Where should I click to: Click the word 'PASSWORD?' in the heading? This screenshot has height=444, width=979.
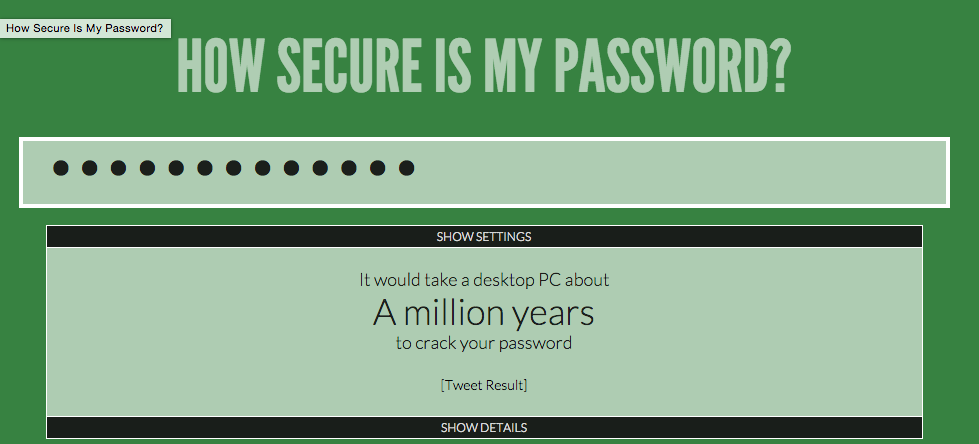(673, 66)
